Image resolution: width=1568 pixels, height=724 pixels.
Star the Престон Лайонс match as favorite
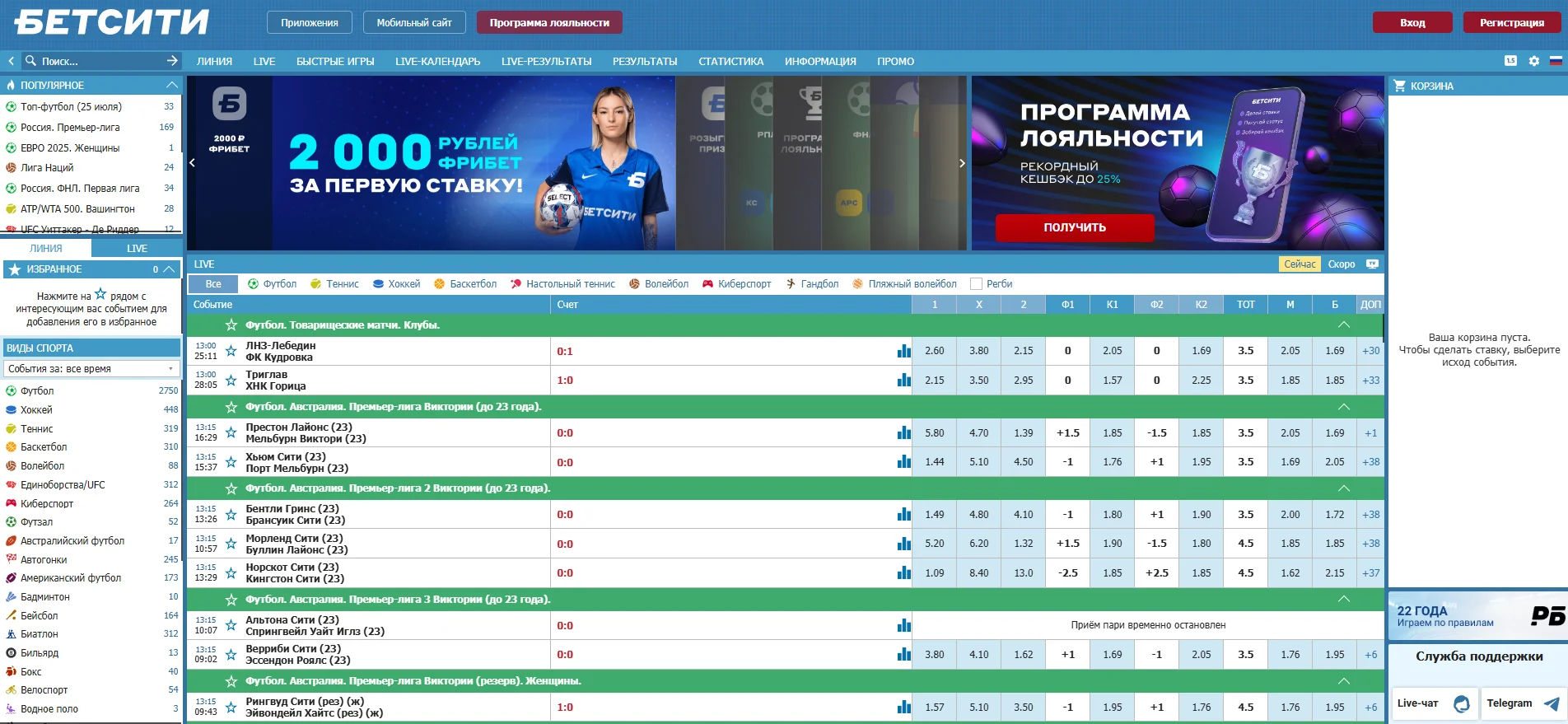231,433
